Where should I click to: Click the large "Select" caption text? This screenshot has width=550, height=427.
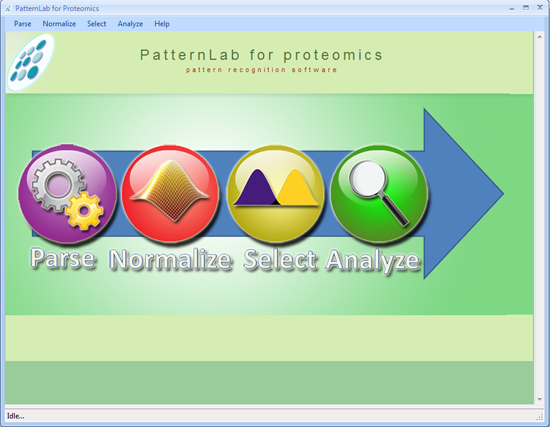pos(280,260)
